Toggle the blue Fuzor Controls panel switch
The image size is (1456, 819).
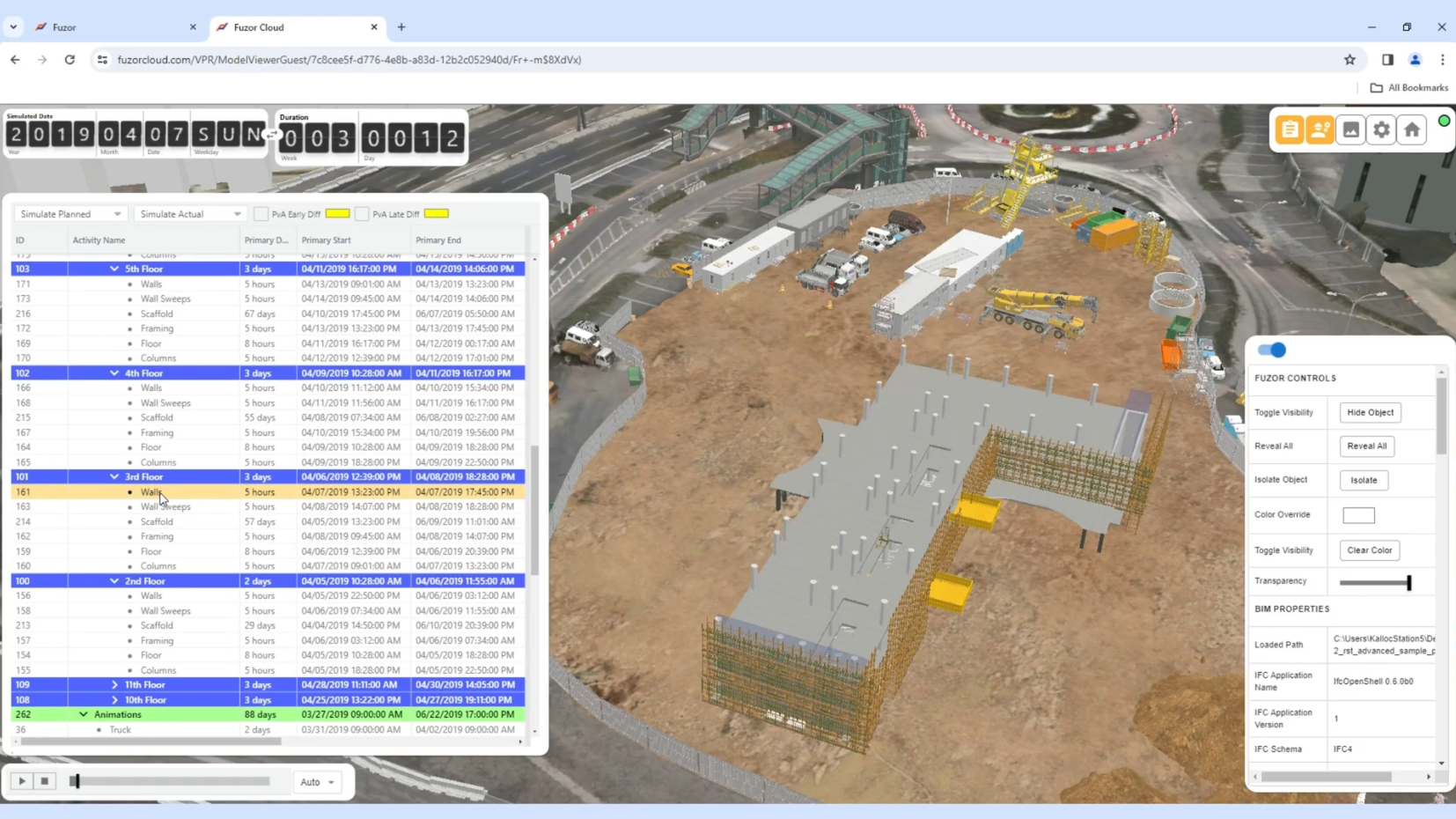(x=1272, y=350)
